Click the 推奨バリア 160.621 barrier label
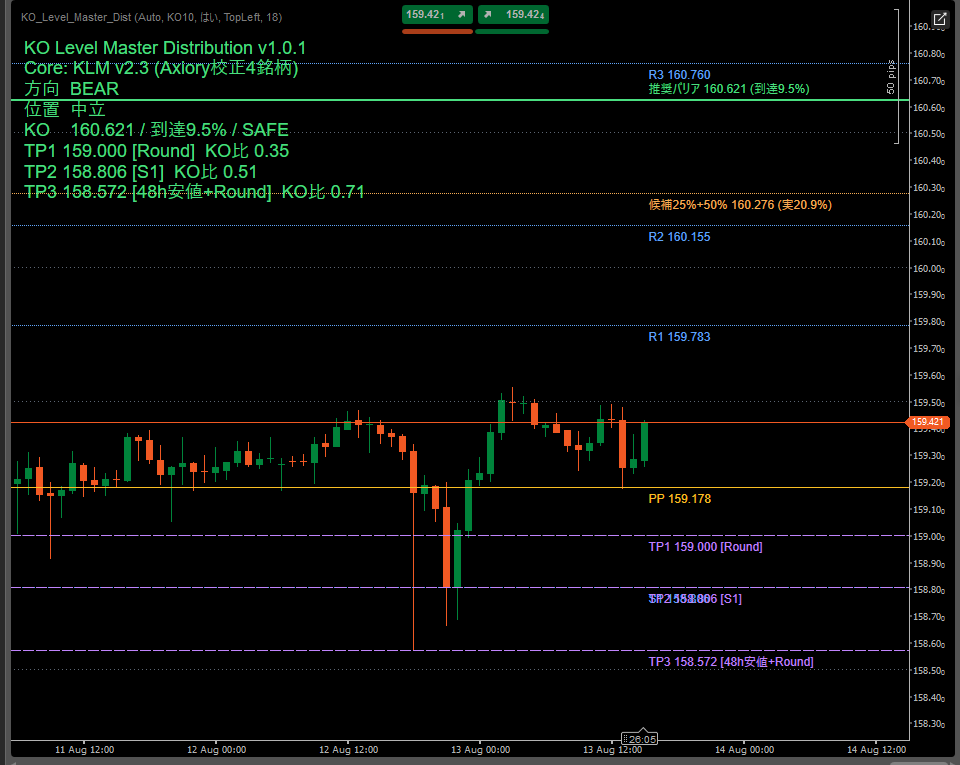 click(729, 89)
